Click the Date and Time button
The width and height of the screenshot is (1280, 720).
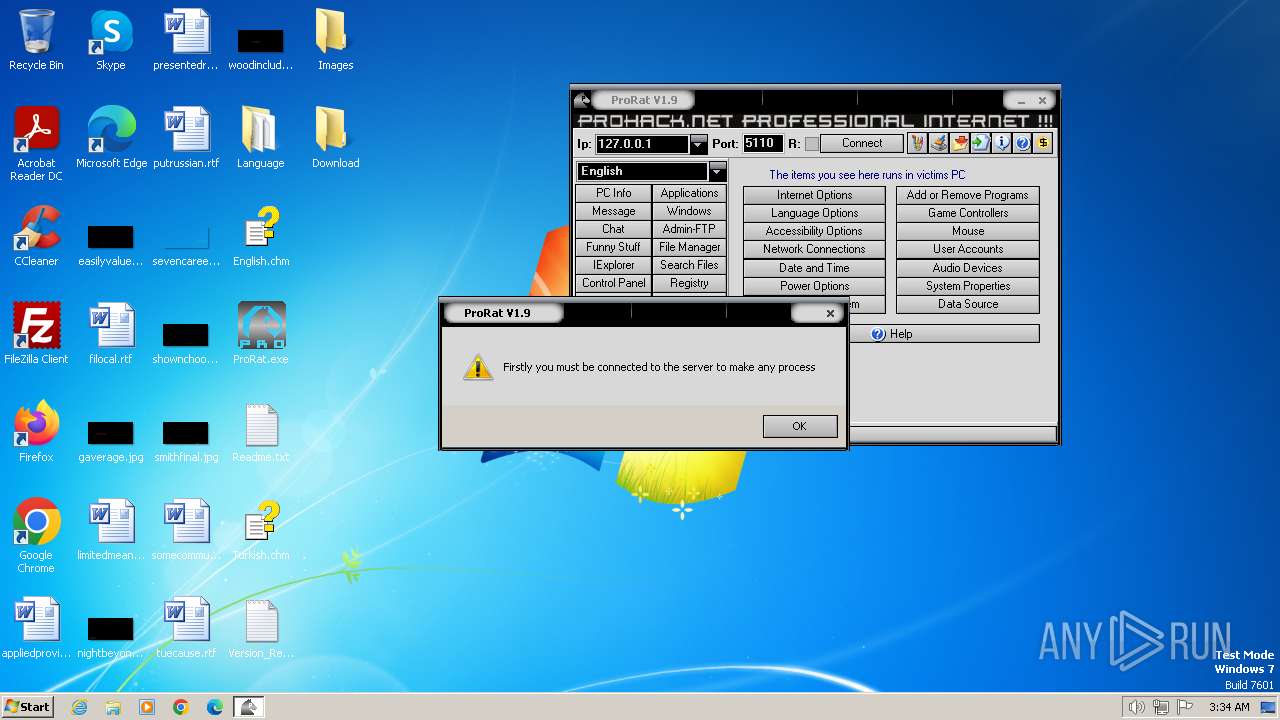pyautogui.click(x=814, y=269)
